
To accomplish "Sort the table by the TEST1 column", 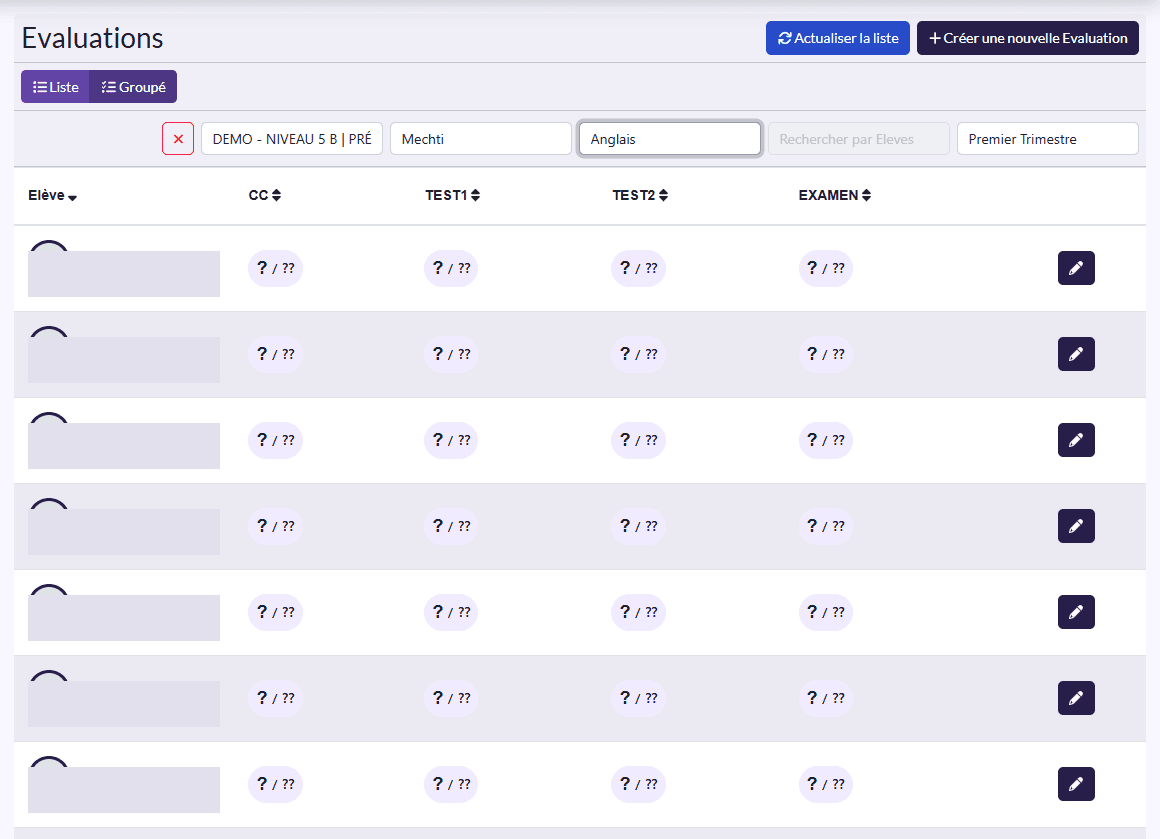I will (x=453, y=195).
